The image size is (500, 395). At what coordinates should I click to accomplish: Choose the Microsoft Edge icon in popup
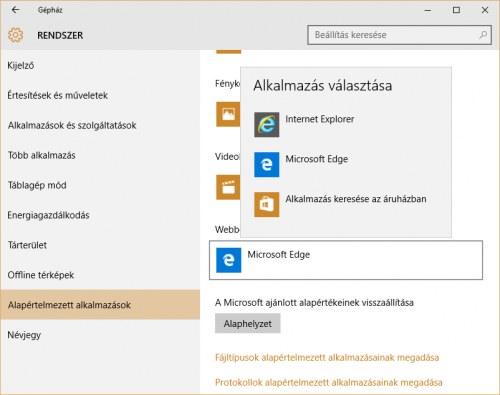[x=267, y=164]
